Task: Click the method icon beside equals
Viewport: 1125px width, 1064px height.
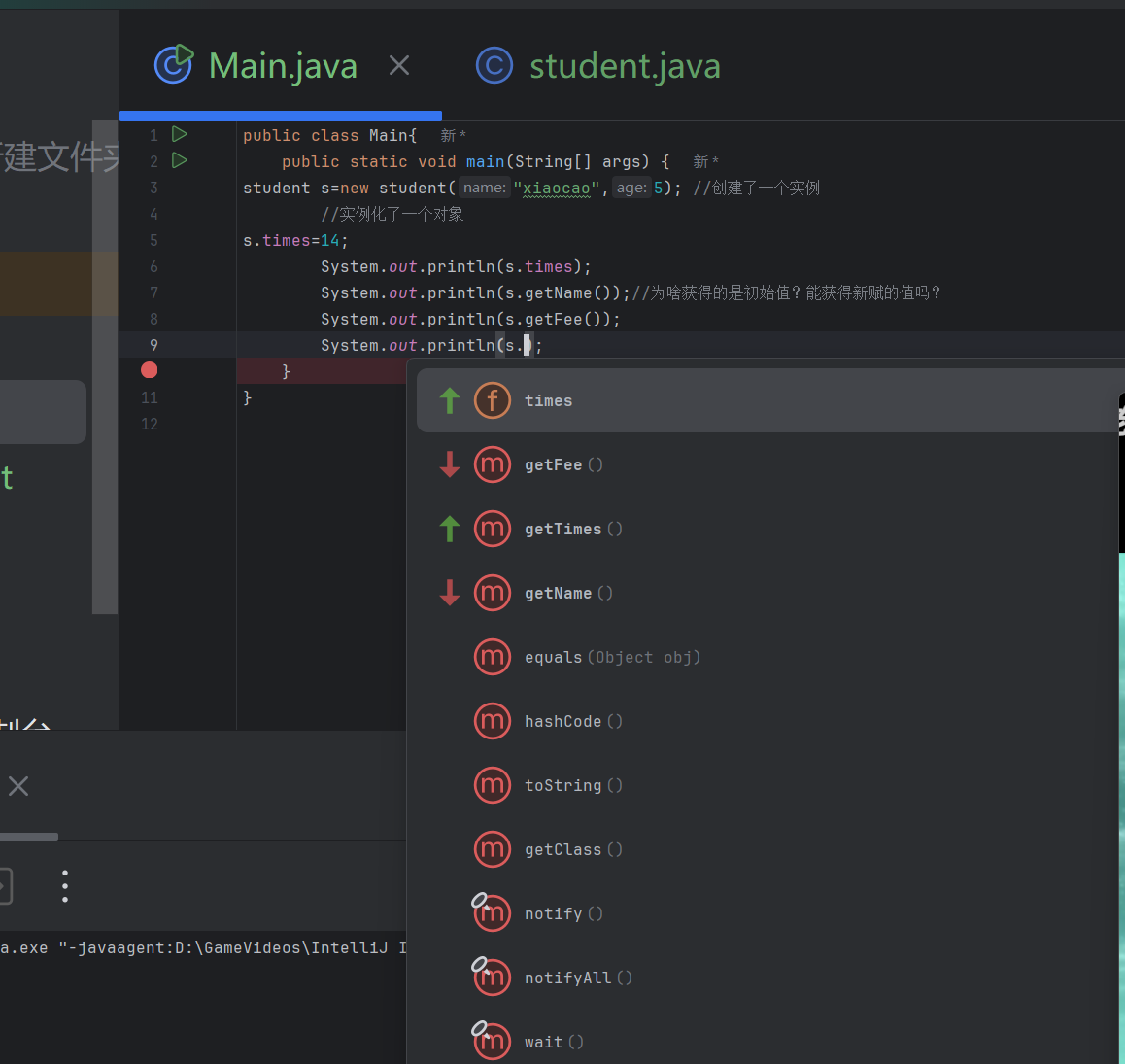Action: (493, 657)
